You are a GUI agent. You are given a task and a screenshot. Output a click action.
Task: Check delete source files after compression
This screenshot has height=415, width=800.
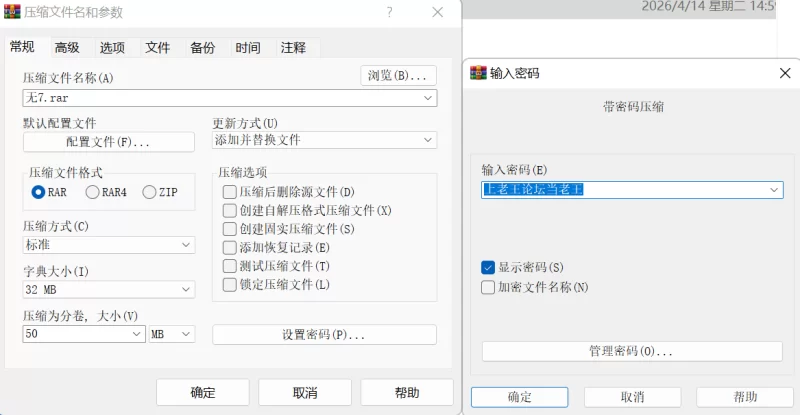[x=230, y=192]
